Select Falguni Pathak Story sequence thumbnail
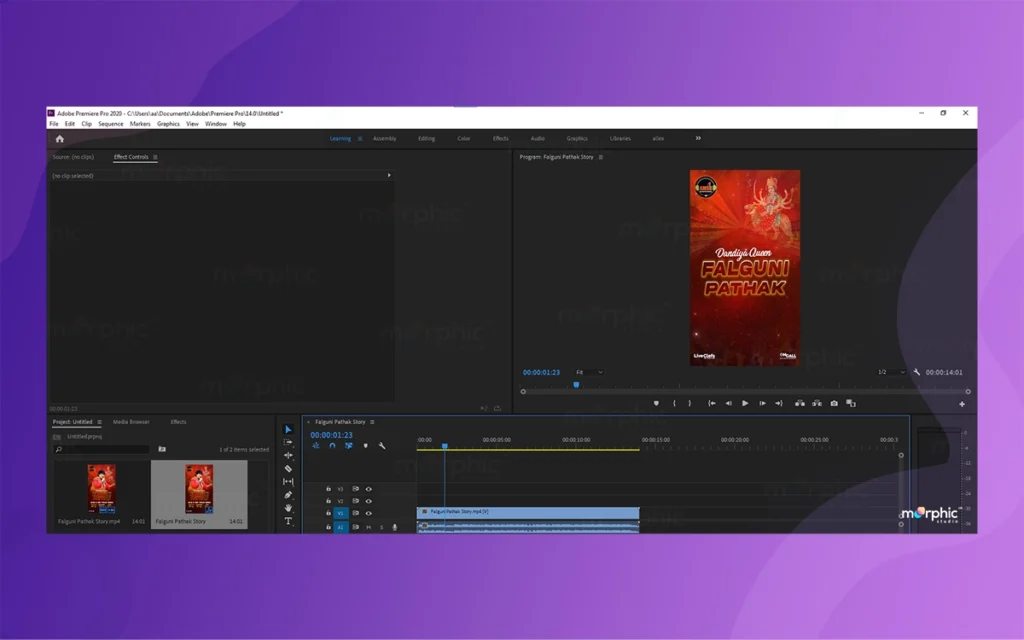This screenshot has width=1024, height=640. click(199, 489)
